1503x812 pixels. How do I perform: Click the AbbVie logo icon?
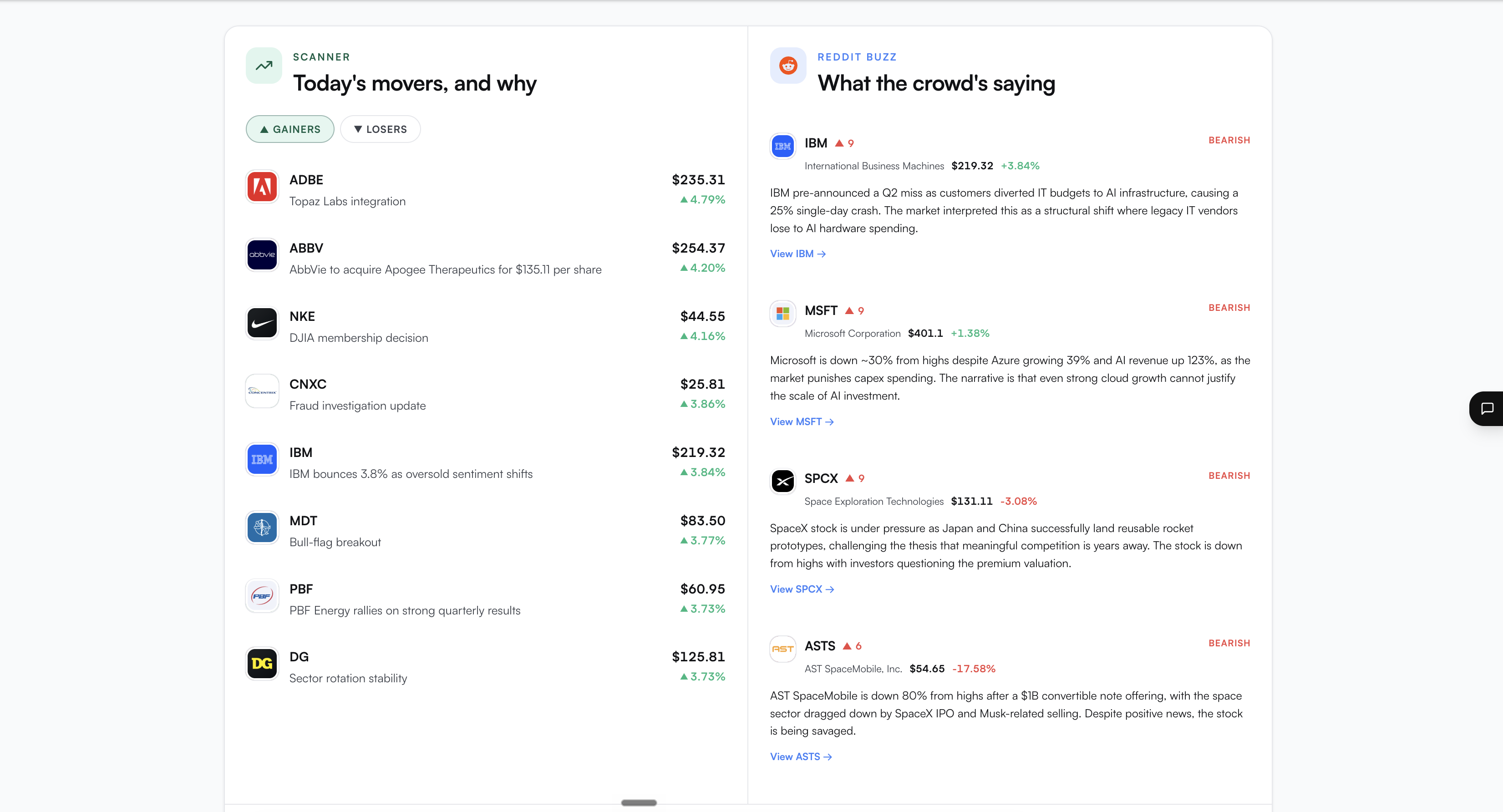(x=262, y=255)
